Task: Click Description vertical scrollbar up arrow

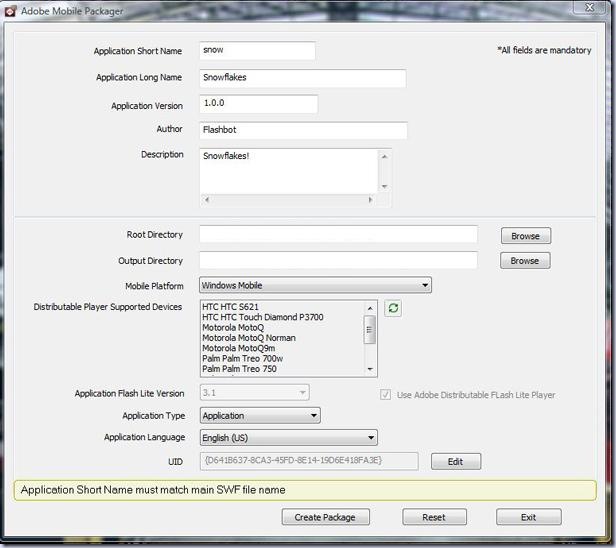Action: [x=385, y=156]
